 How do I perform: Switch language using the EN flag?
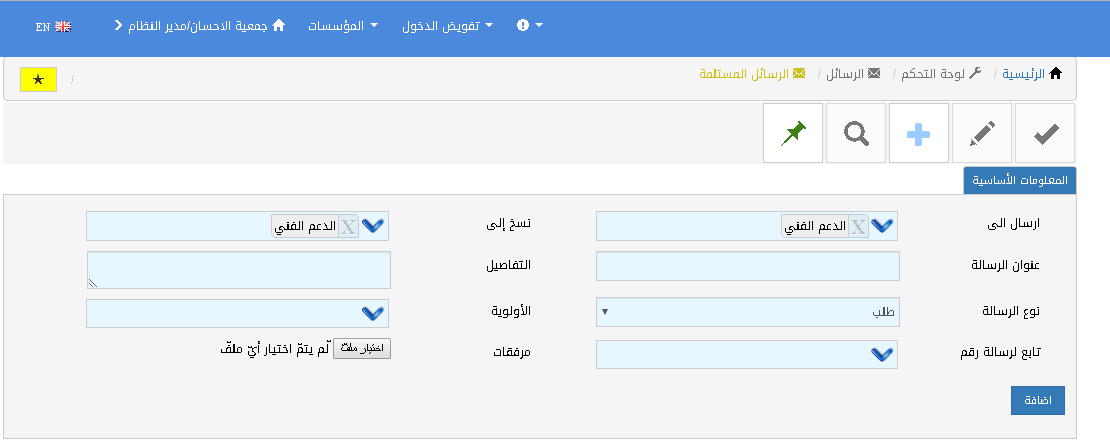(x=53, y=27)
